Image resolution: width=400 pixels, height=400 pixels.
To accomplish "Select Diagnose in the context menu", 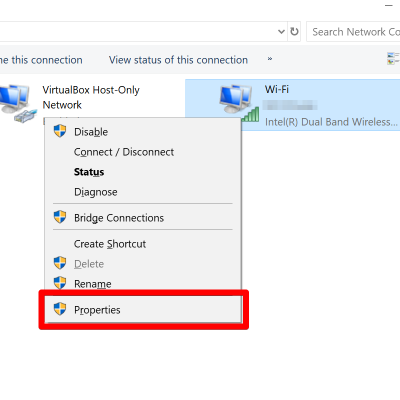I will (x=96, y=192).
